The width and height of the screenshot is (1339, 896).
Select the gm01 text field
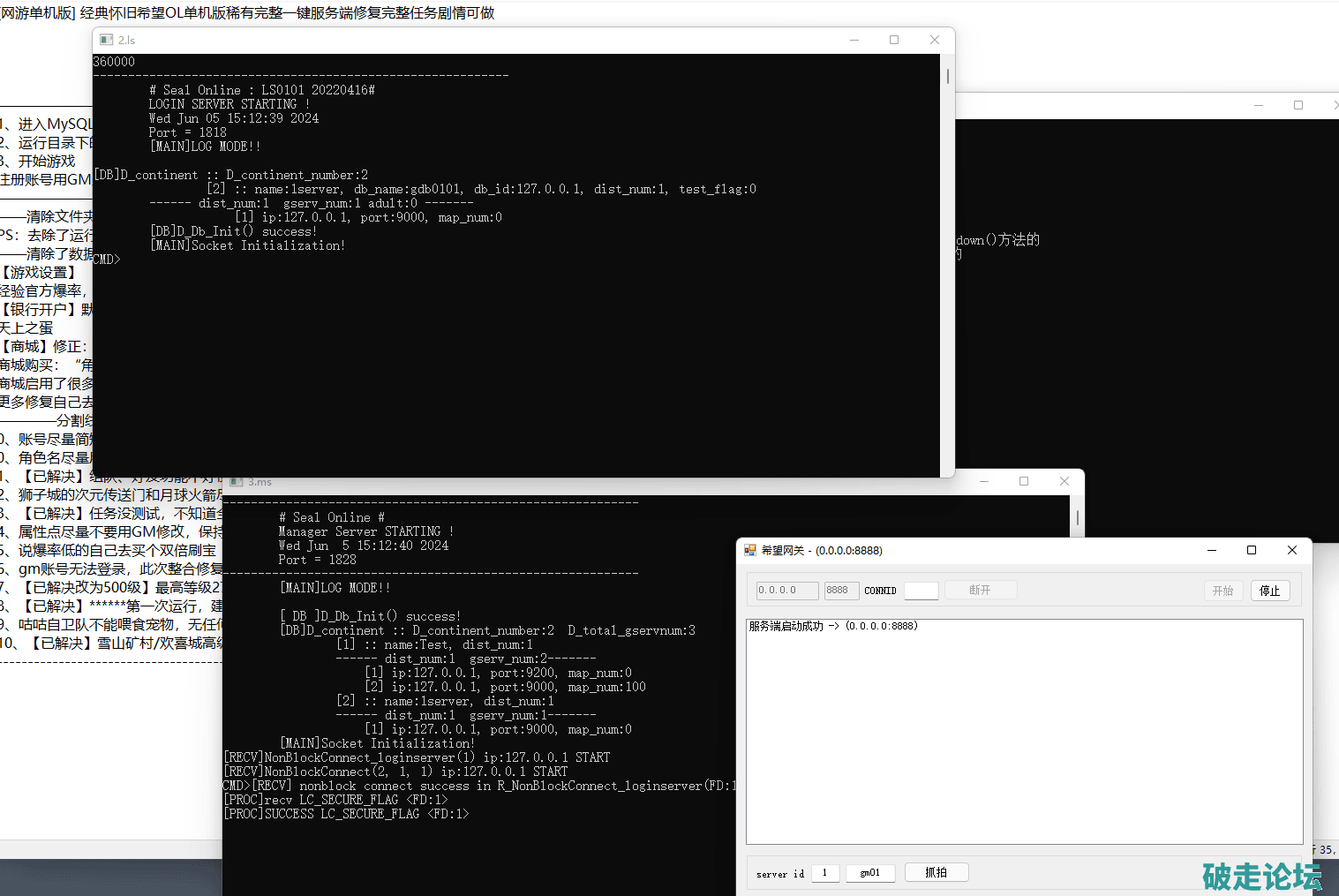[x=870, y=873]
